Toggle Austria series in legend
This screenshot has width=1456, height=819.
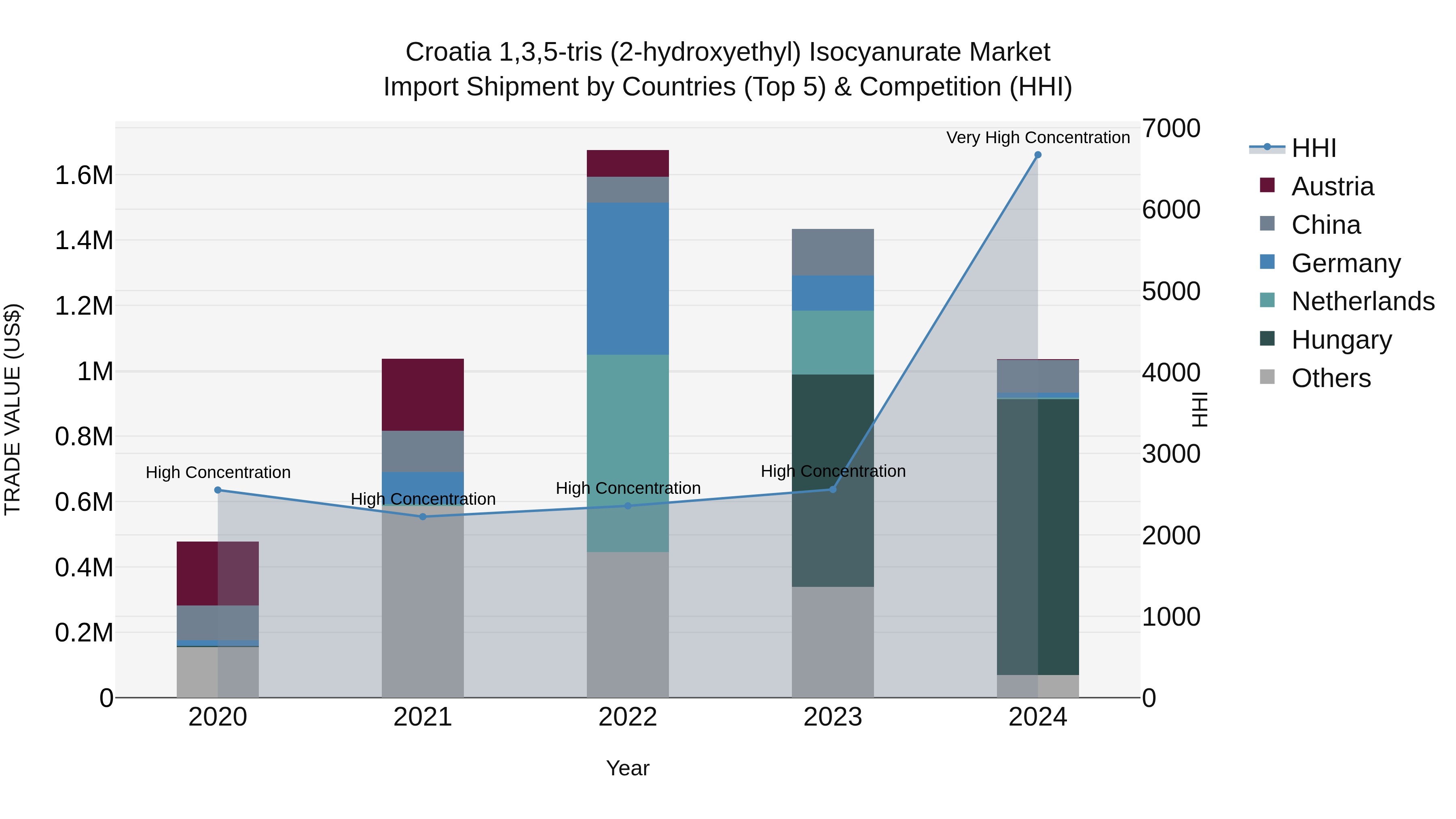(1332, 186)
